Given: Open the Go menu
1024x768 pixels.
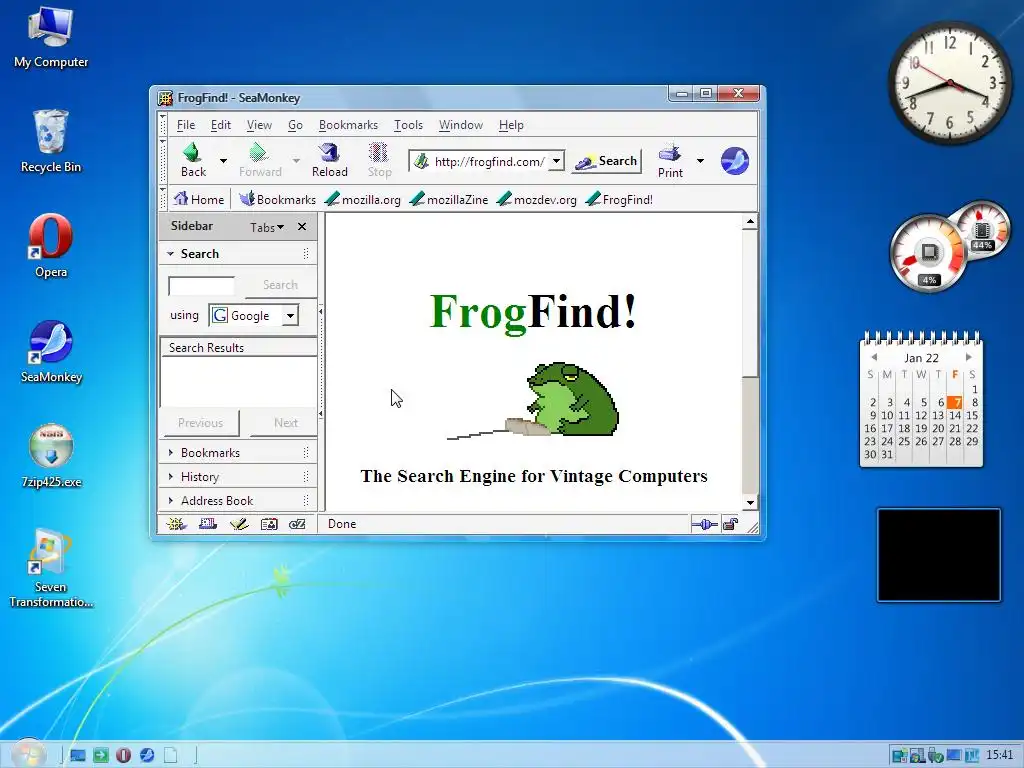Looking at the screenshot, I should coord(295,125).
